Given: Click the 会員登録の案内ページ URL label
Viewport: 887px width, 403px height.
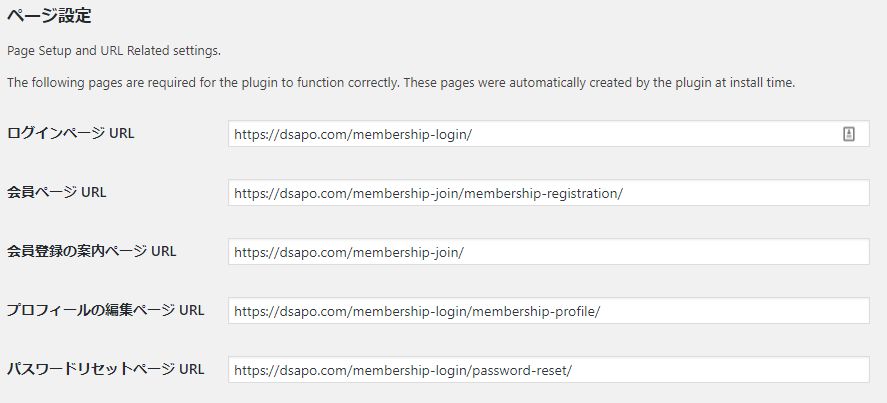Looking at the screenshot, I should [92, 251].
